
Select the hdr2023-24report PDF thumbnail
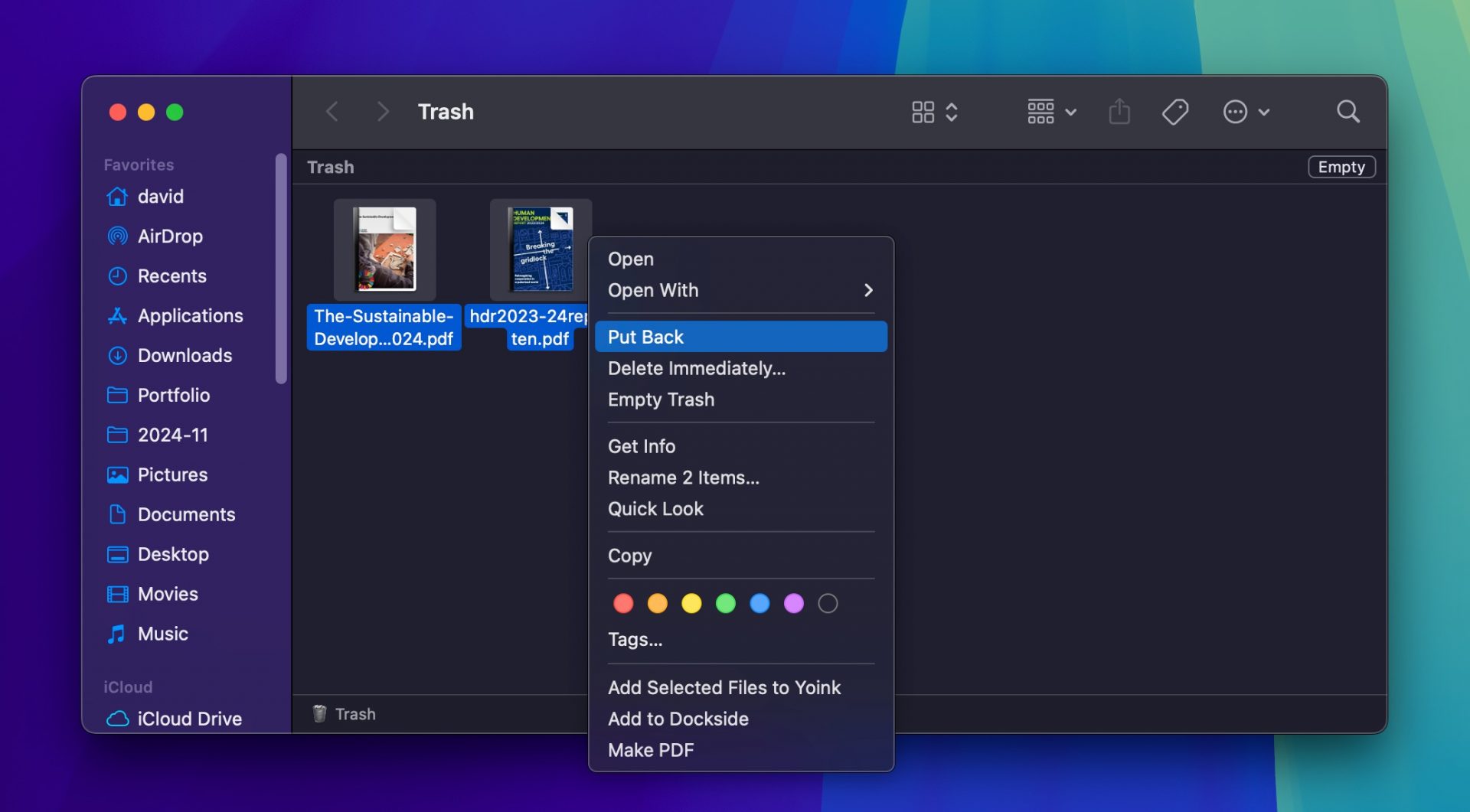click(x=541, y=249)
